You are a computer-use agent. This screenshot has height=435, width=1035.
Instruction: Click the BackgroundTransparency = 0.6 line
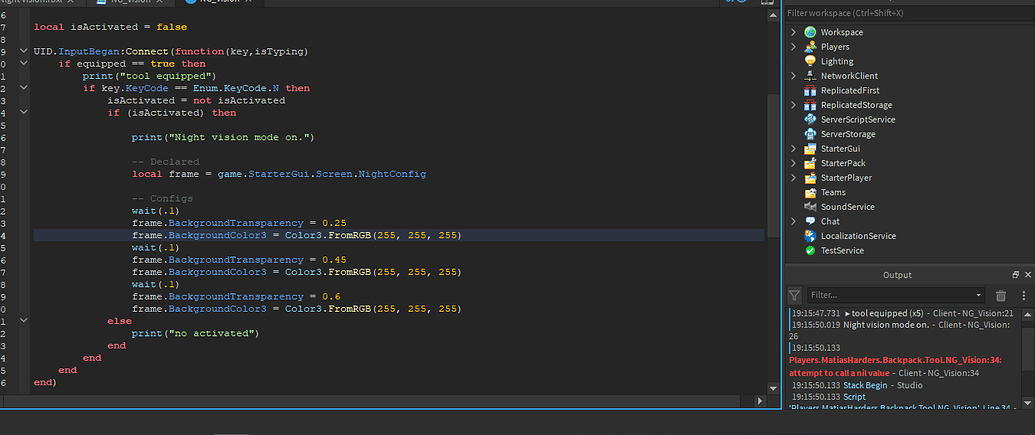(236, 297)
